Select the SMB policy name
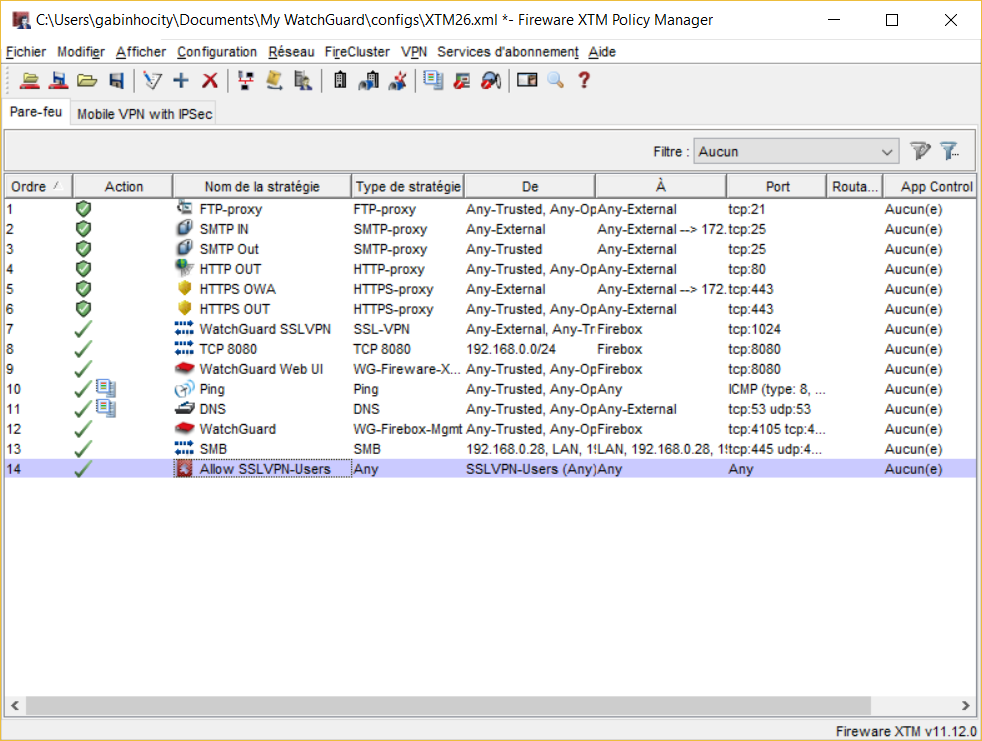Viewport: 982px width, 741px height. (x=213, y=449)
